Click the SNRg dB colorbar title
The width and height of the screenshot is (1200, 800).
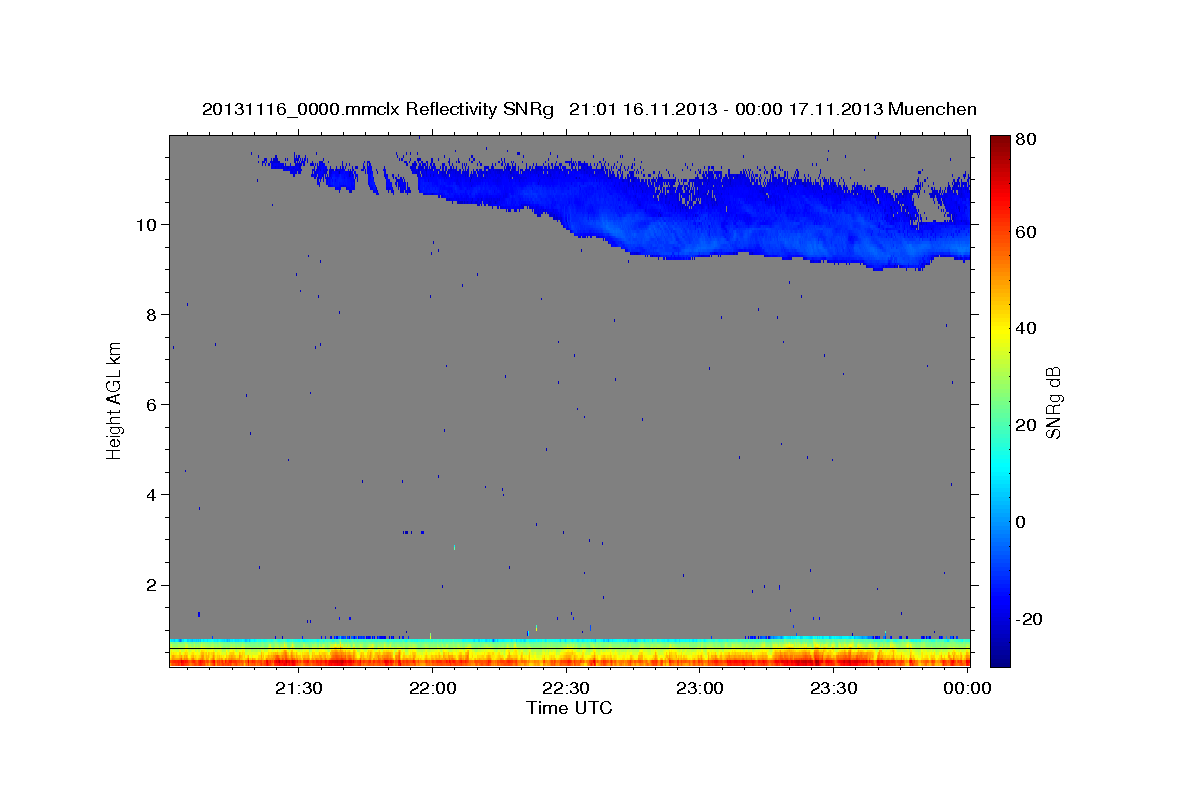[1054, 402]
